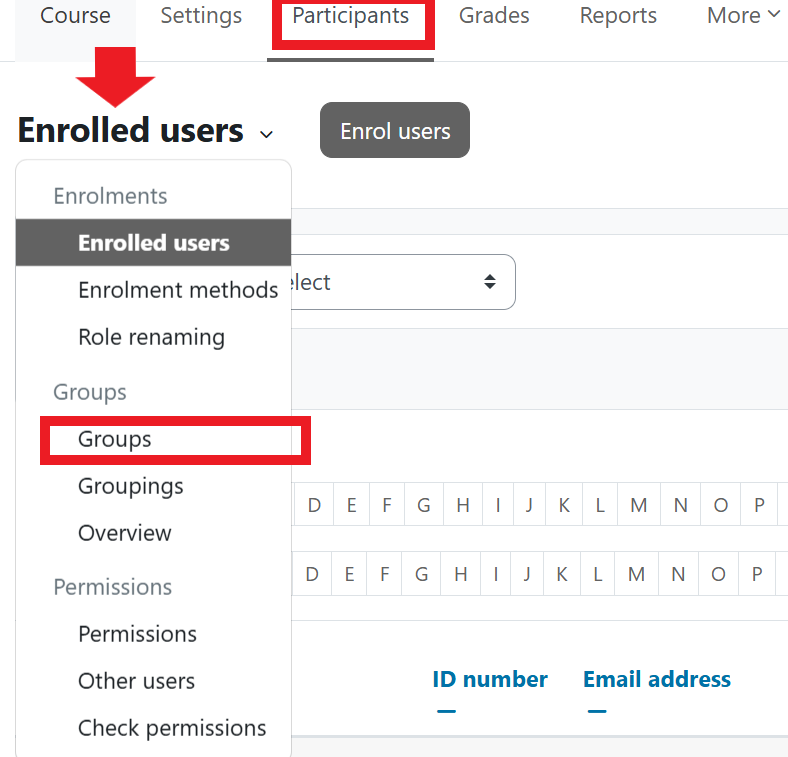This screenshot has height=757, width=788.
Task: Choose Enrolment methods from the menu
Action: [178, 290]
